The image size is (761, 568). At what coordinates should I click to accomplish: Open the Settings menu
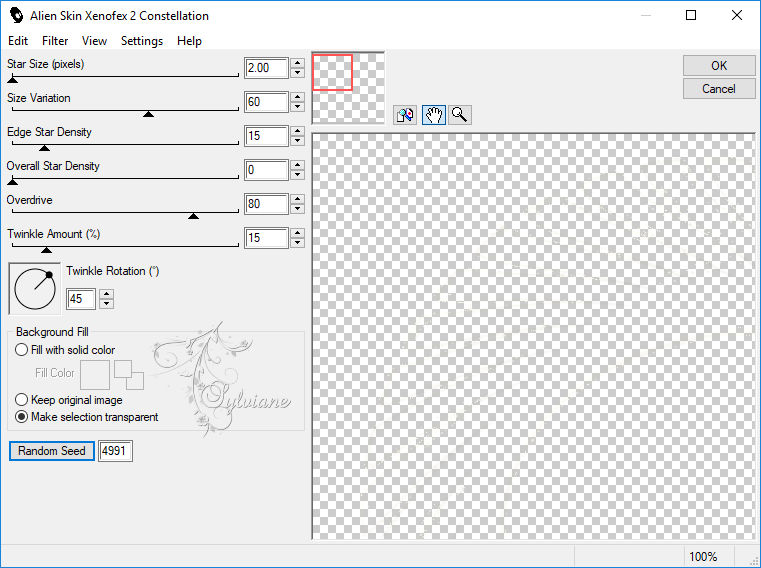click(x=142, y=41)
